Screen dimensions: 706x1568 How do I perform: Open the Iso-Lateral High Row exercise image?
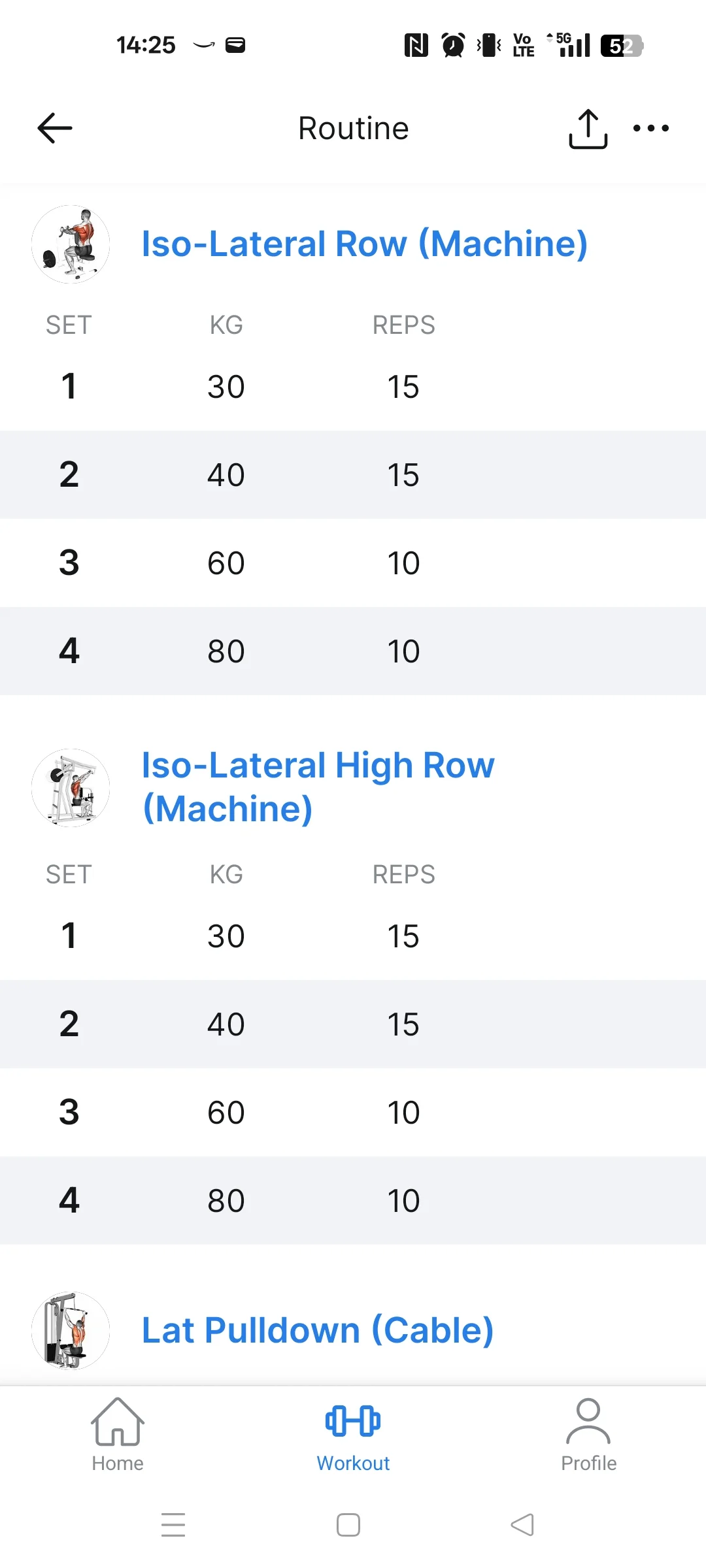(x=71, y=788)
